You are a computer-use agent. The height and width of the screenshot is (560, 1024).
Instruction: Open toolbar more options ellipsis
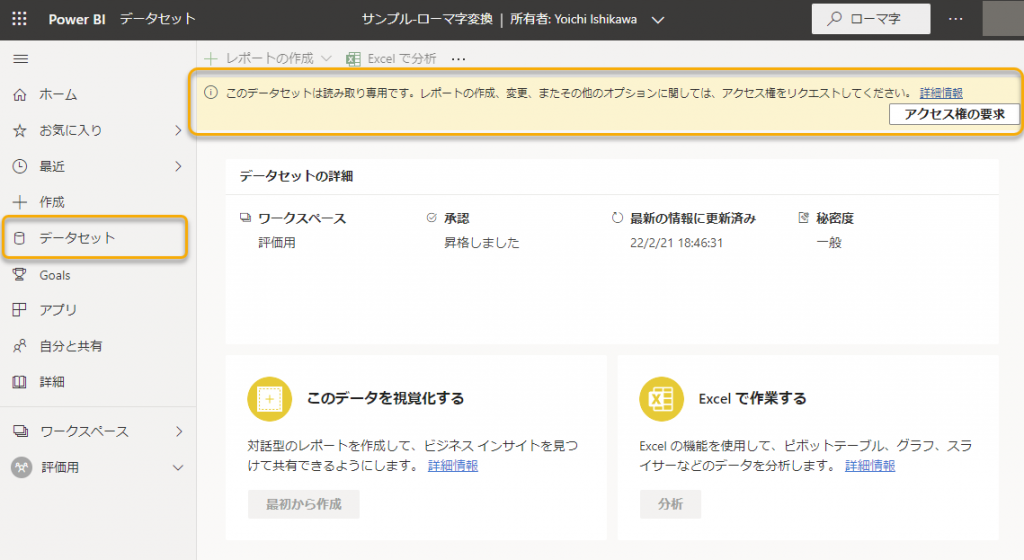coord(459,59)
